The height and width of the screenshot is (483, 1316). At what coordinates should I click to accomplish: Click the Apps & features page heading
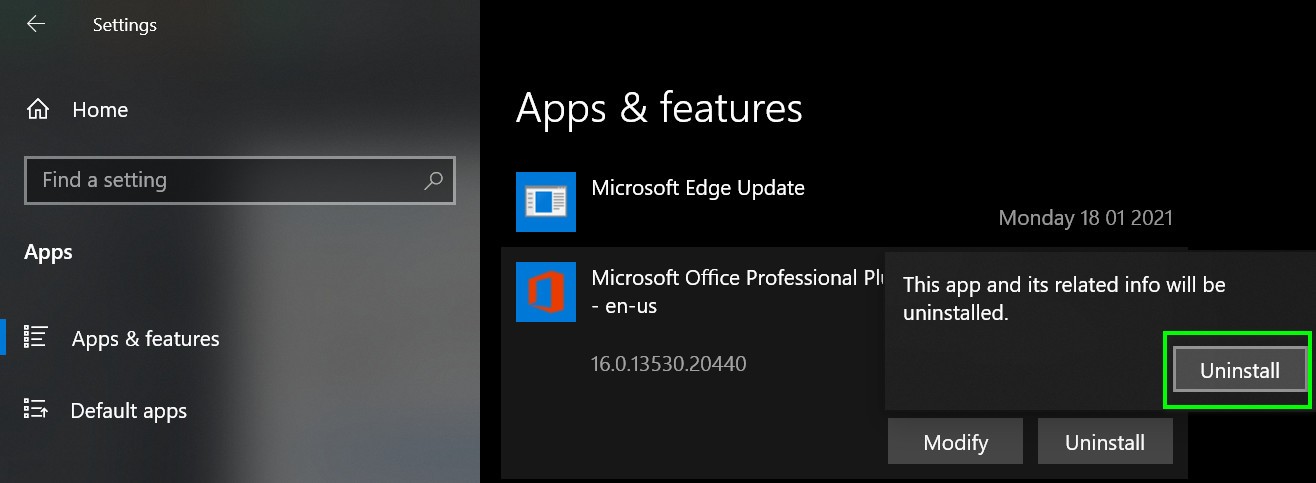[x=659, y=108]
